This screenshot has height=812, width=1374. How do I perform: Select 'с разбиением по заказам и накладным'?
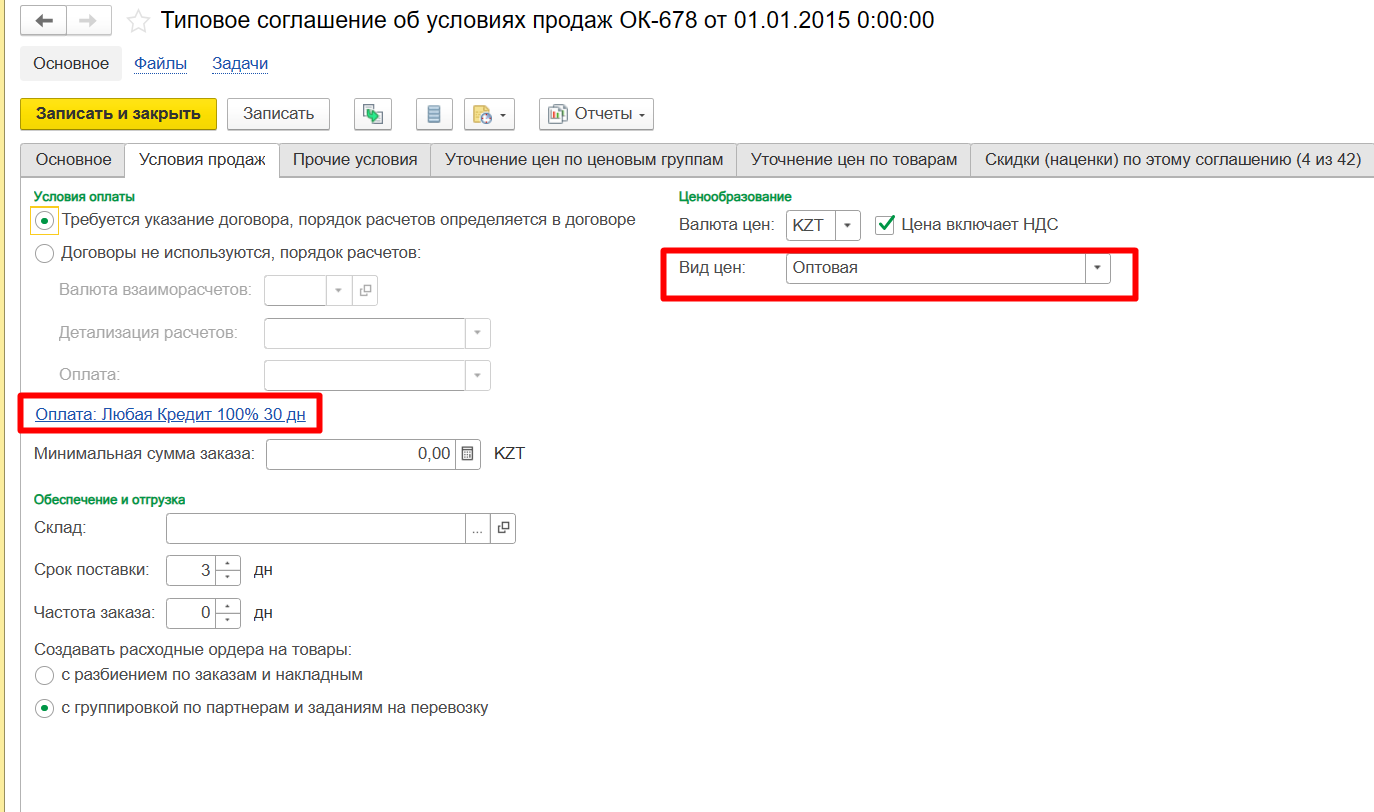pyautogui.click(x=44, y=675)
